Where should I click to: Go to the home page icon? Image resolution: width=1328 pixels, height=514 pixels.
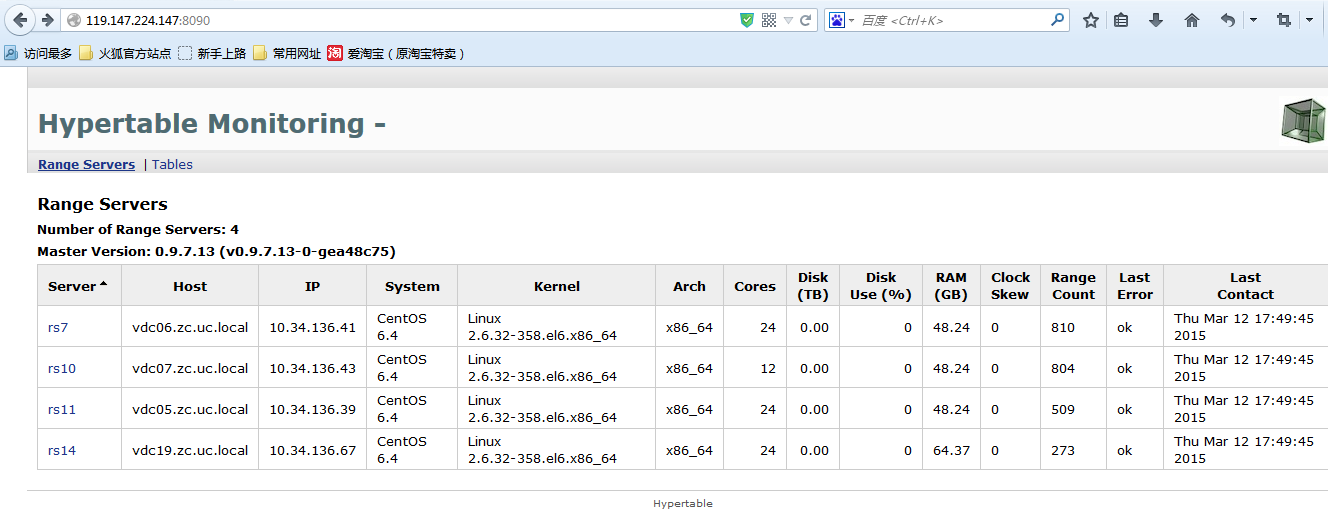1191,20
